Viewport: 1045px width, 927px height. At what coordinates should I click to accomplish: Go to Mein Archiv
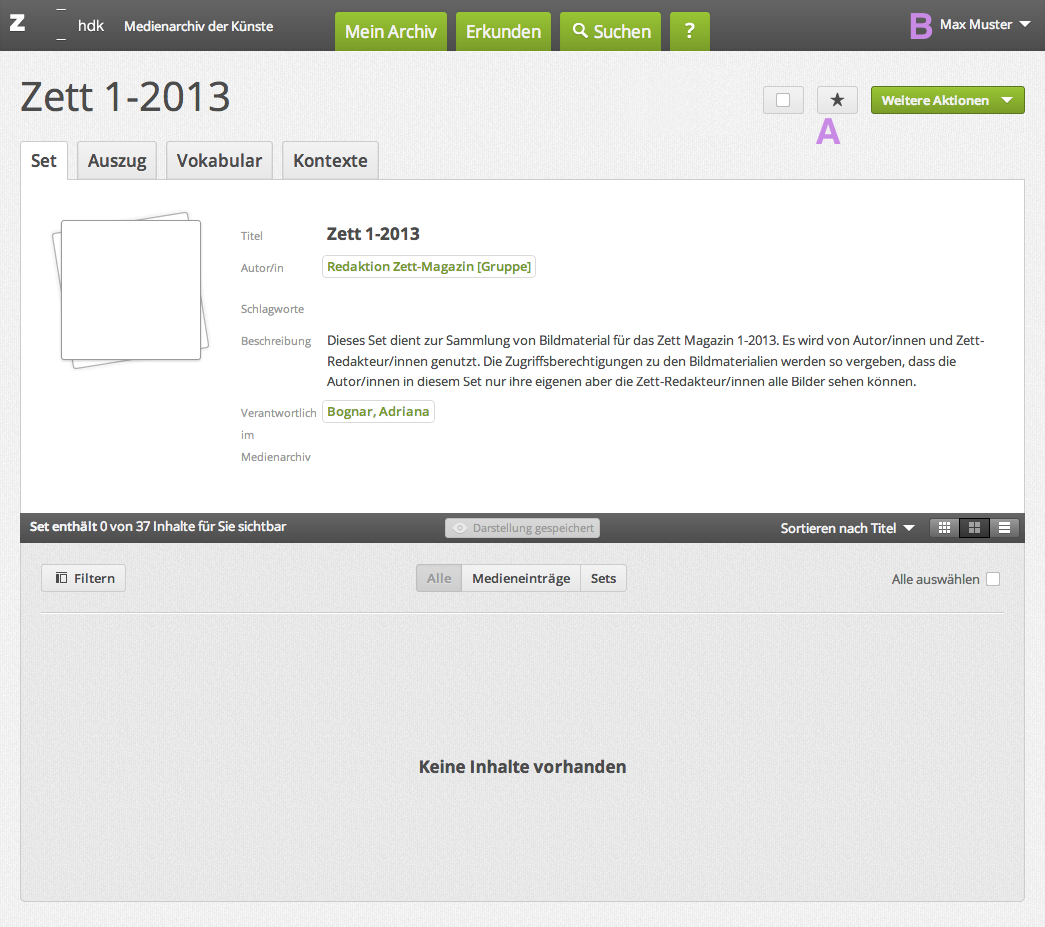coord(390,31)
